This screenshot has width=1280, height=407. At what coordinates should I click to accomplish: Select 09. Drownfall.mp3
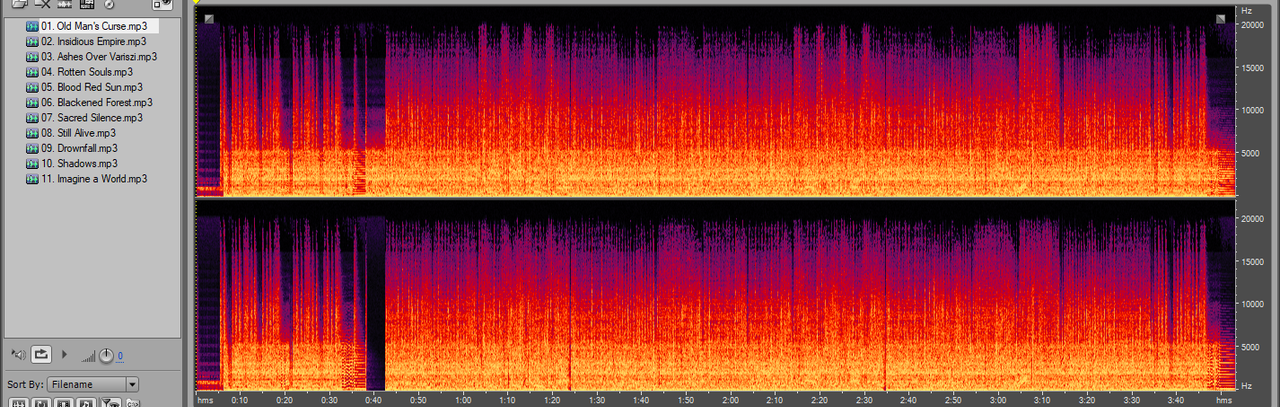coord(72,148)
